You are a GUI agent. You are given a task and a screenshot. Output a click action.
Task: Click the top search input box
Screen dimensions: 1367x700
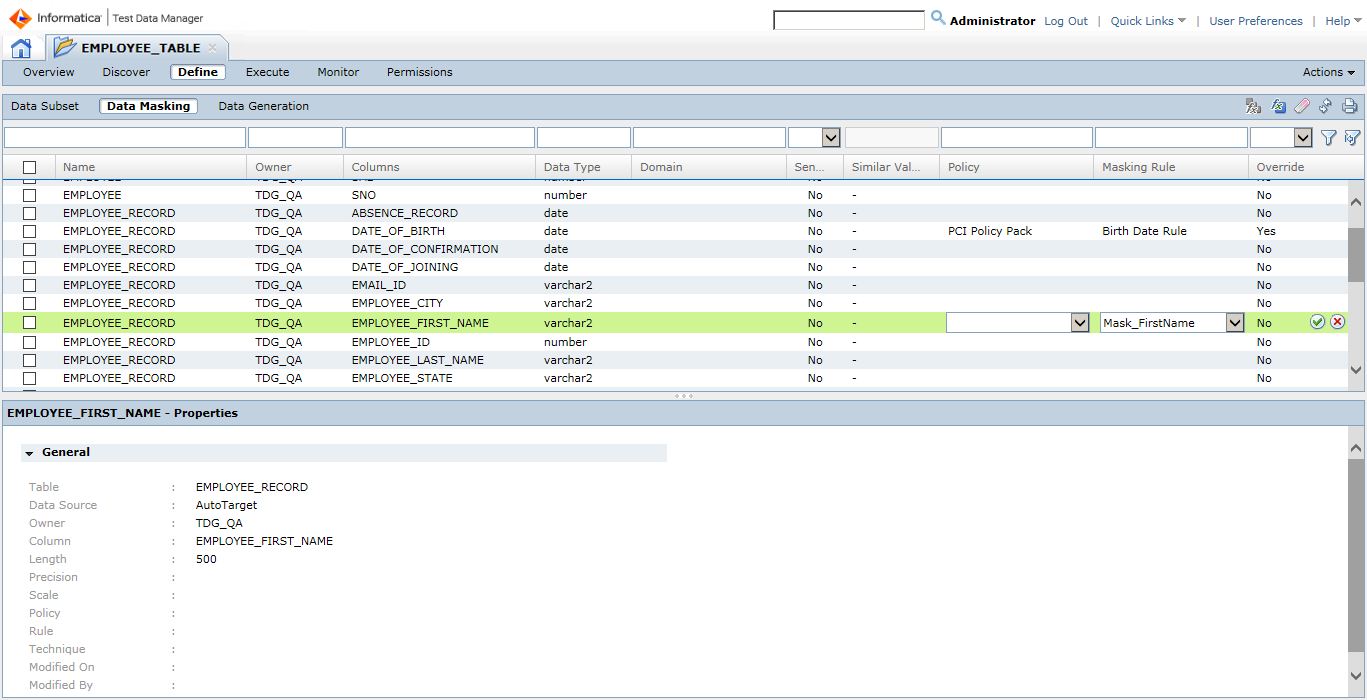(849, 20)
